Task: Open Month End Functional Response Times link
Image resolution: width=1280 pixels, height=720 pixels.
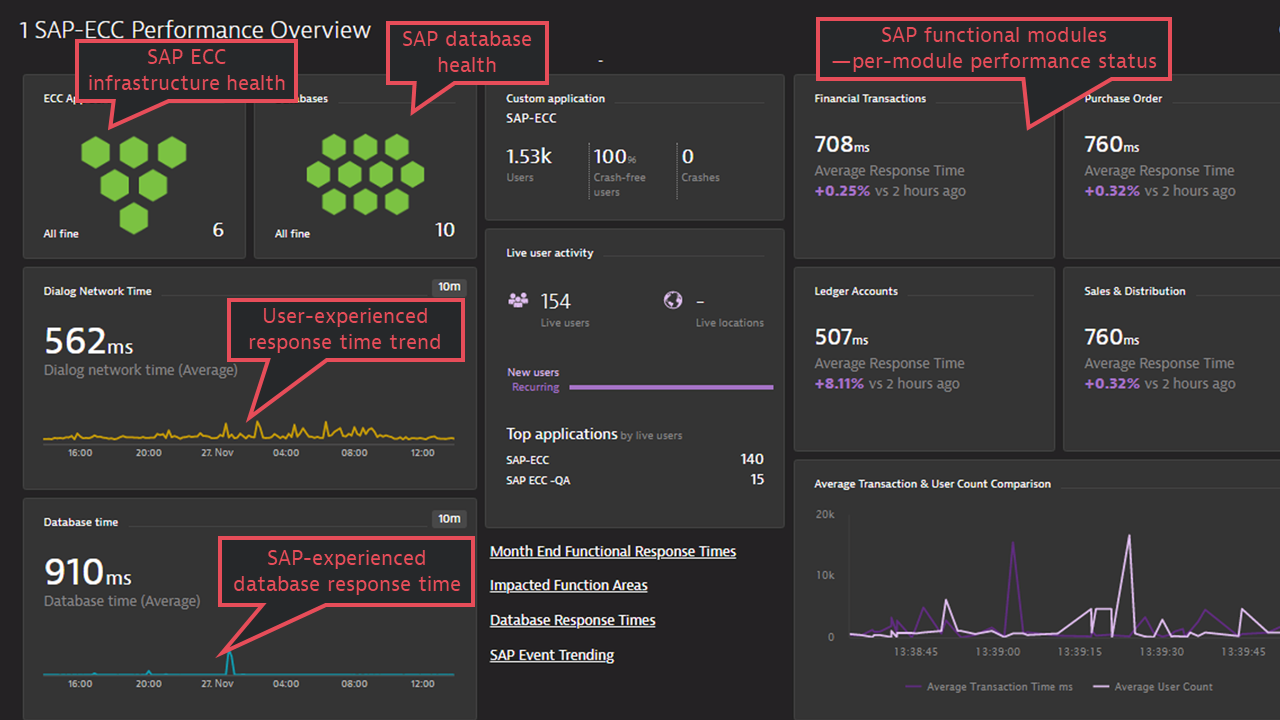Action: (613, 551)
